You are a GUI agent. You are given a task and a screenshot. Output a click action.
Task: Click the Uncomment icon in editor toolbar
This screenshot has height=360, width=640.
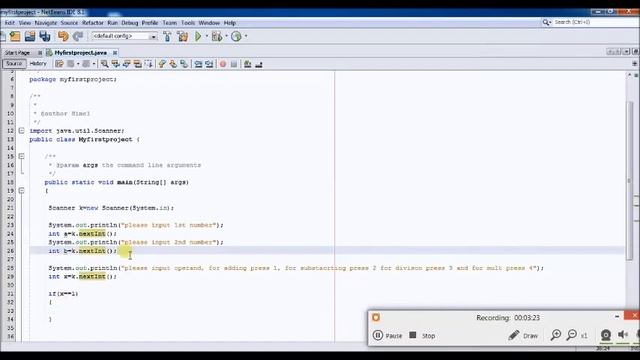point(258,64)
